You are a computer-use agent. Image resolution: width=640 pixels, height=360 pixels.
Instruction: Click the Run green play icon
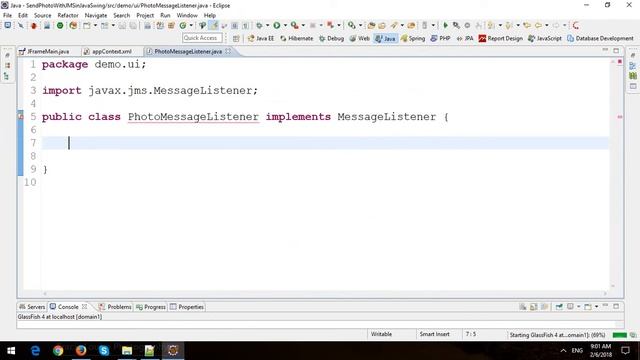point(277,25)
